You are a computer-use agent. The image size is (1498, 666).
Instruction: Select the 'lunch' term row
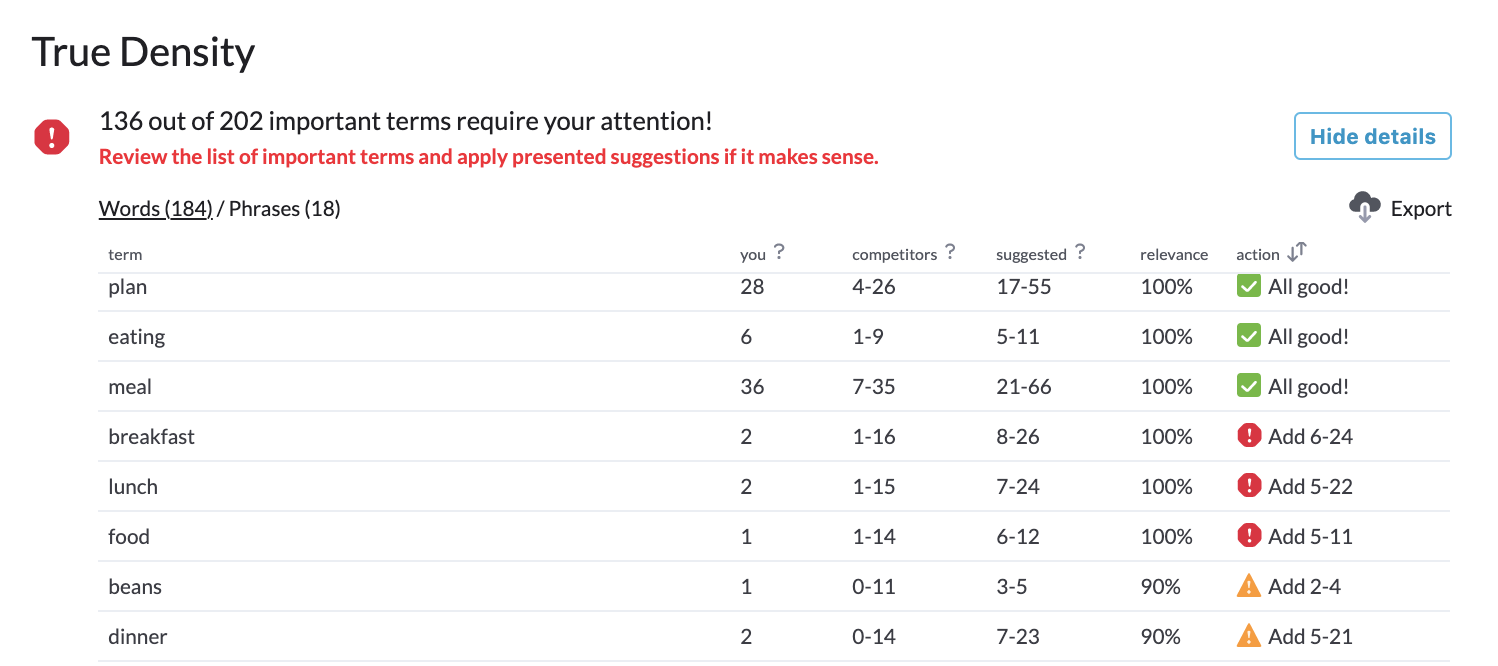[774, 486]
